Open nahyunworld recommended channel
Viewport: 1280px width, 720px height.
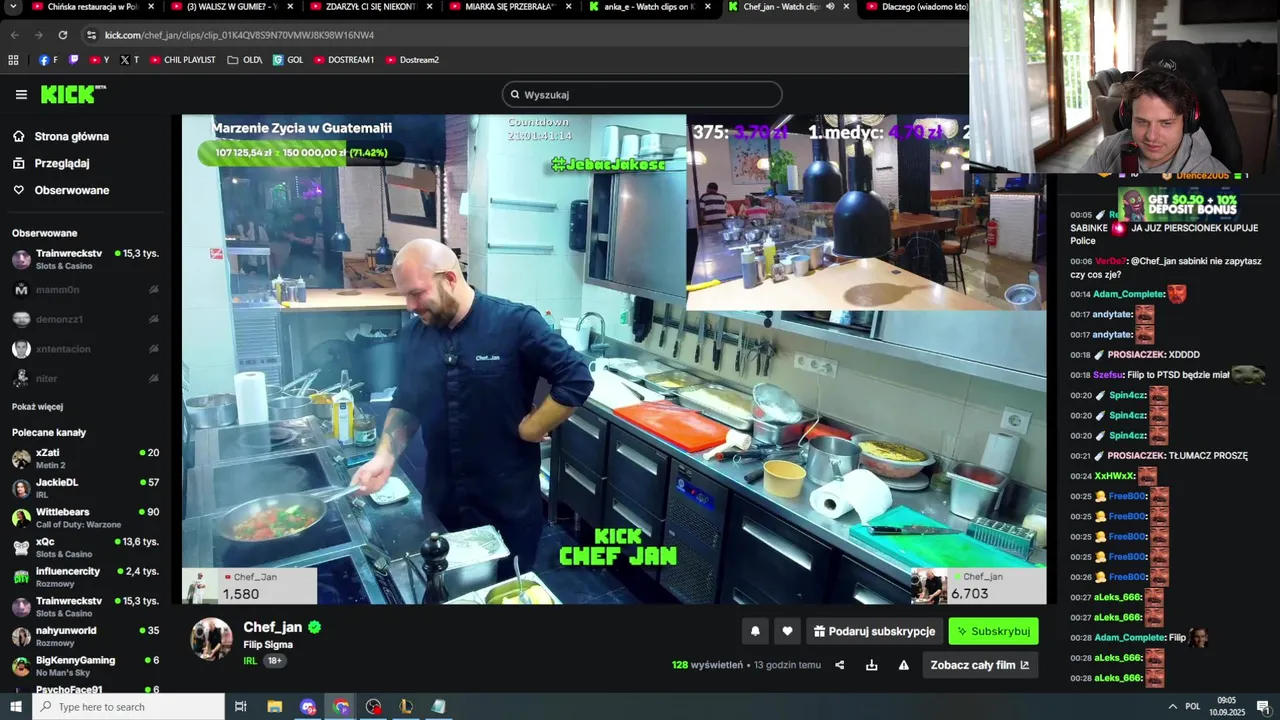[85, 636]
